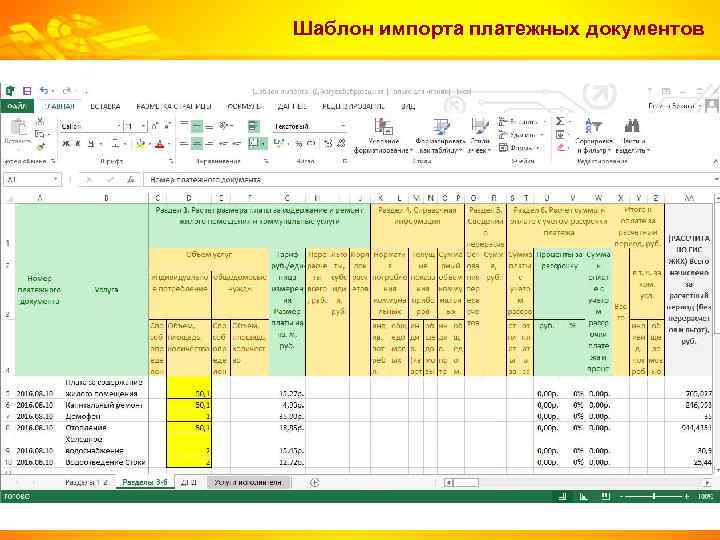Open the cell borders tool
Viewport: 720px width, 540px height.
[116, 144]
